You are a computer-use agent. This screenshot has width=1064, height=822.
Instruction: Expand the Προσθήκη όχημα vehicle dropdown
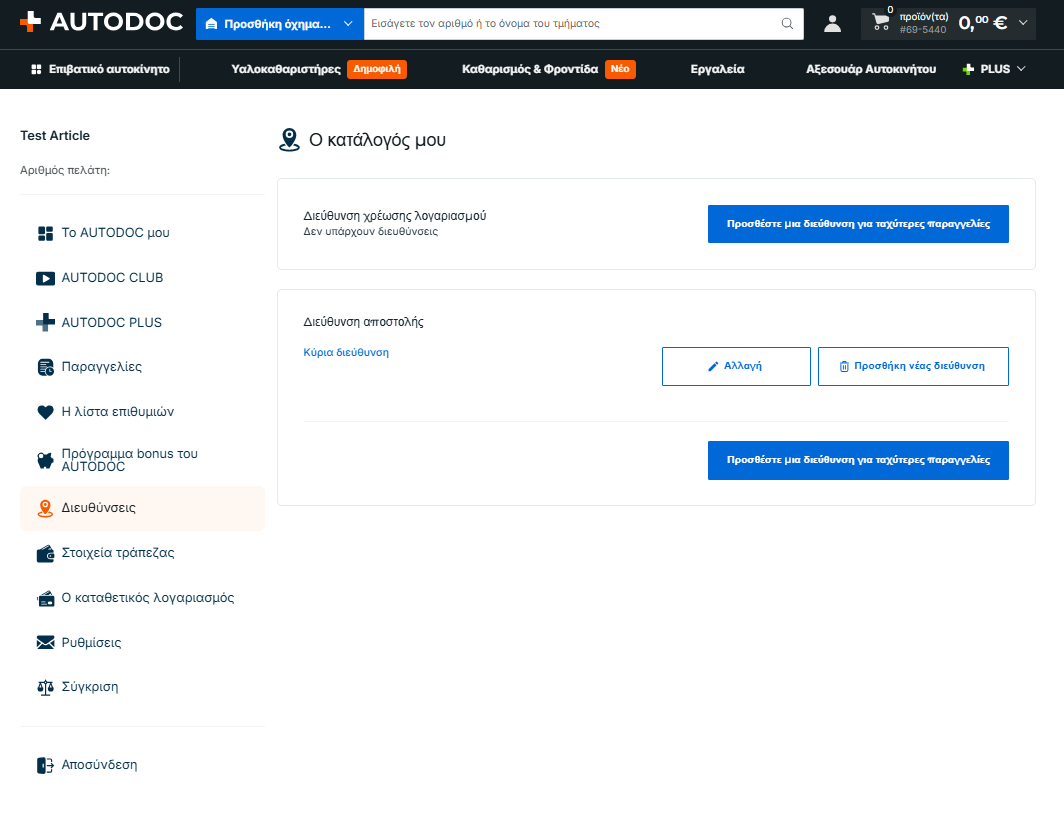280,24
